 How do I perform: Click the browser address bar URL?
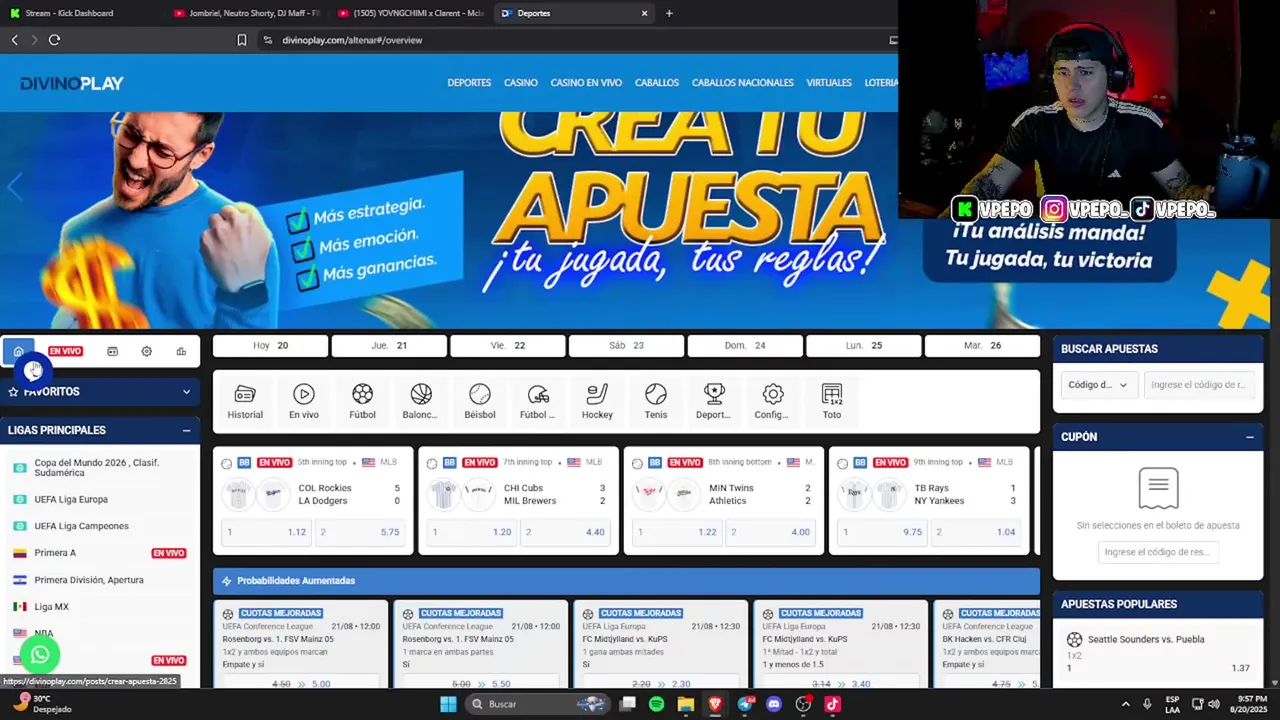[x=352, y=40]
